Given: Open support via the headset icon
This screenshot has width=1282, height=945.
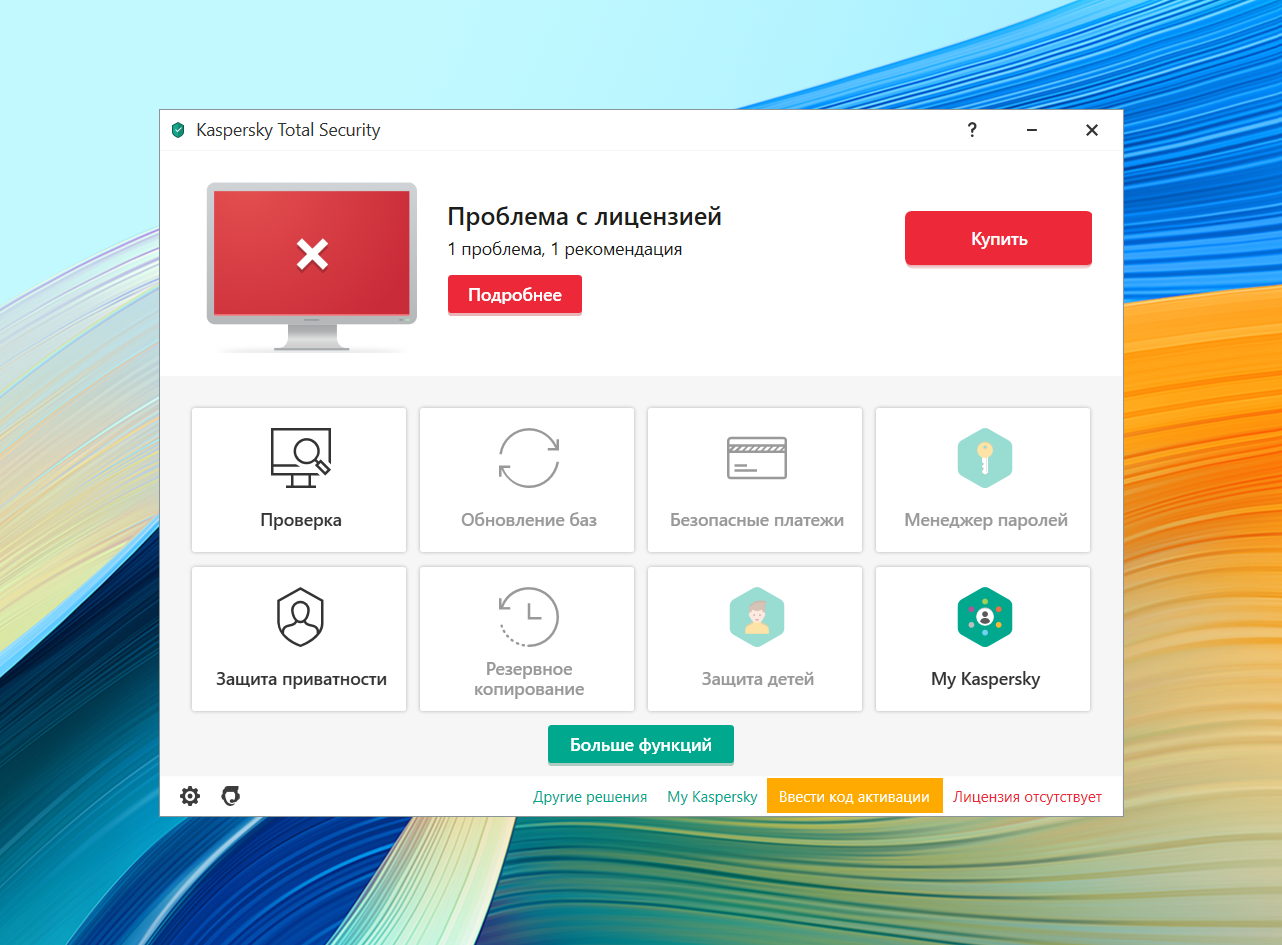Looking at the screenshot, I should point(231,796).
